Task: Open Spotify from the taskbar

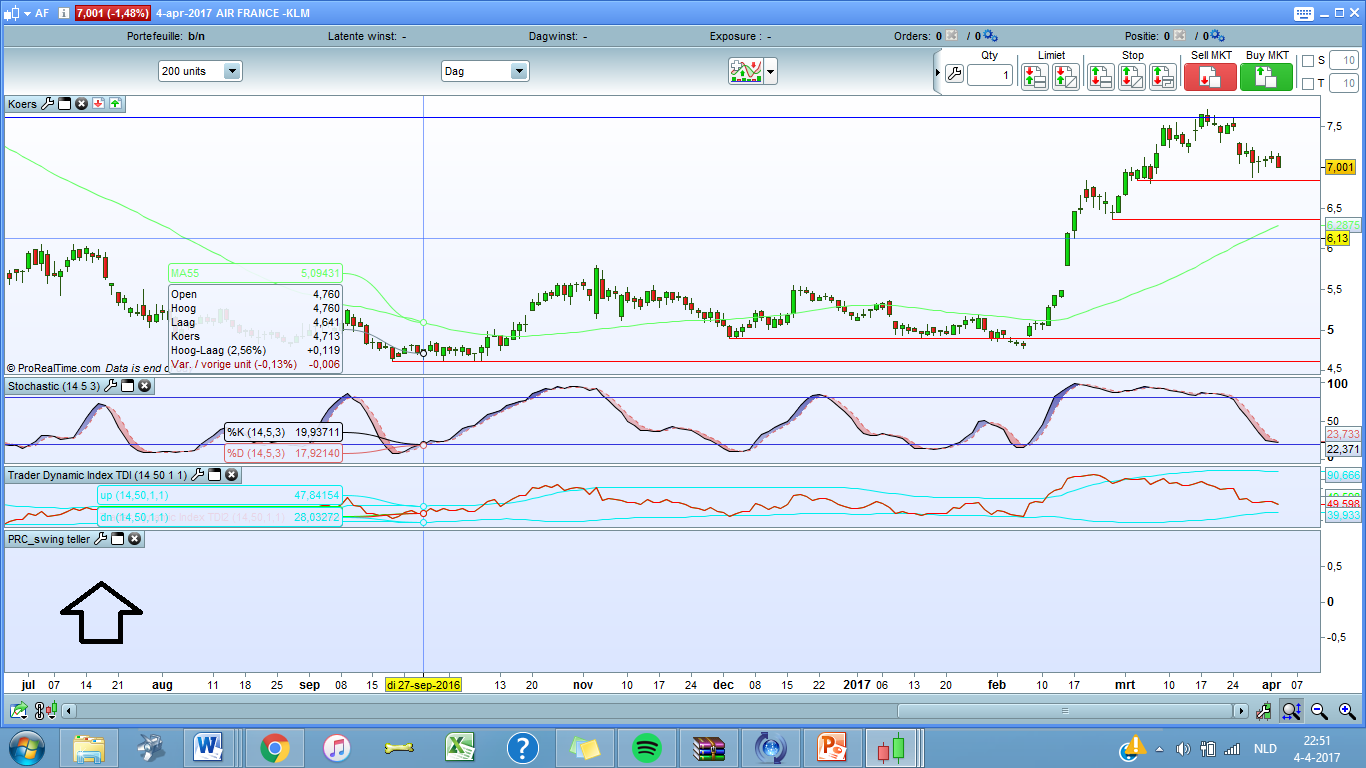Action: [x=647, y=747]
